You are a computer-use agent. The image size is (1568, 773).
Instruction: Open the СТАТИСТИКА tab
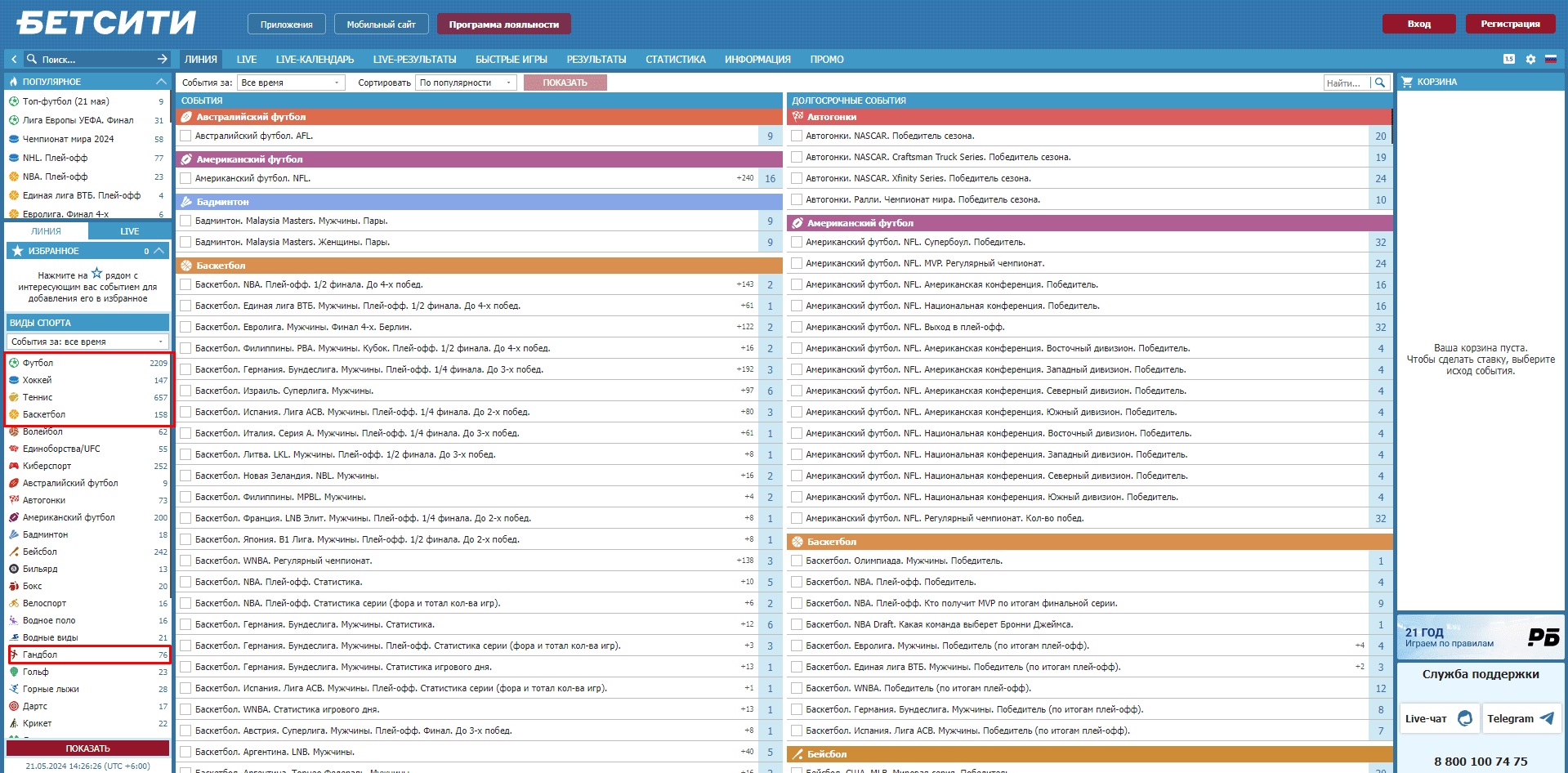pos(676,59)
